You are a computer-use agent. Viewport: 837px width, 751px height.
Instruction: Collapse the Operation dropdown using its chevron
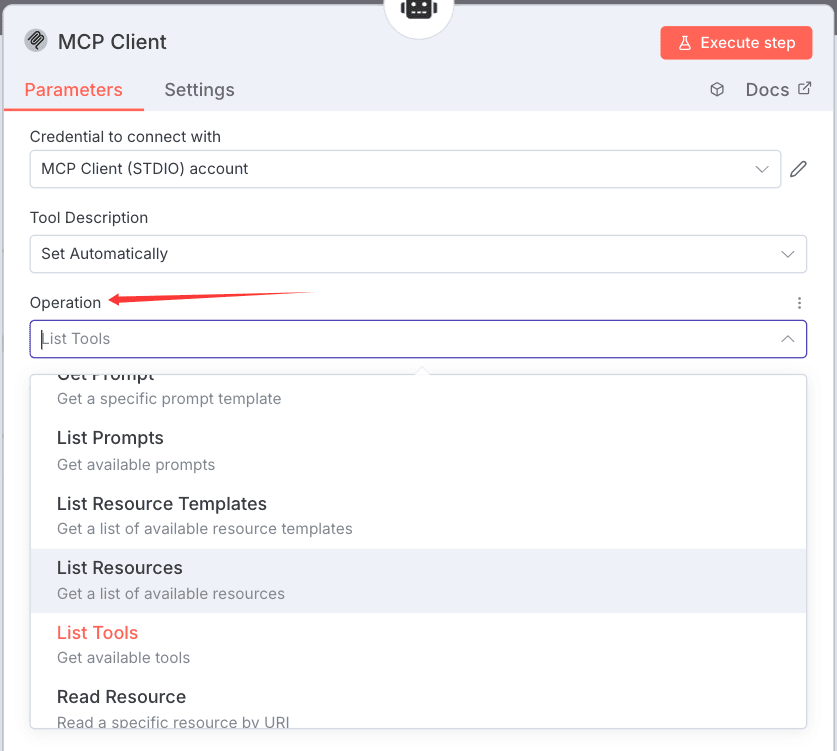pos(787,339)
